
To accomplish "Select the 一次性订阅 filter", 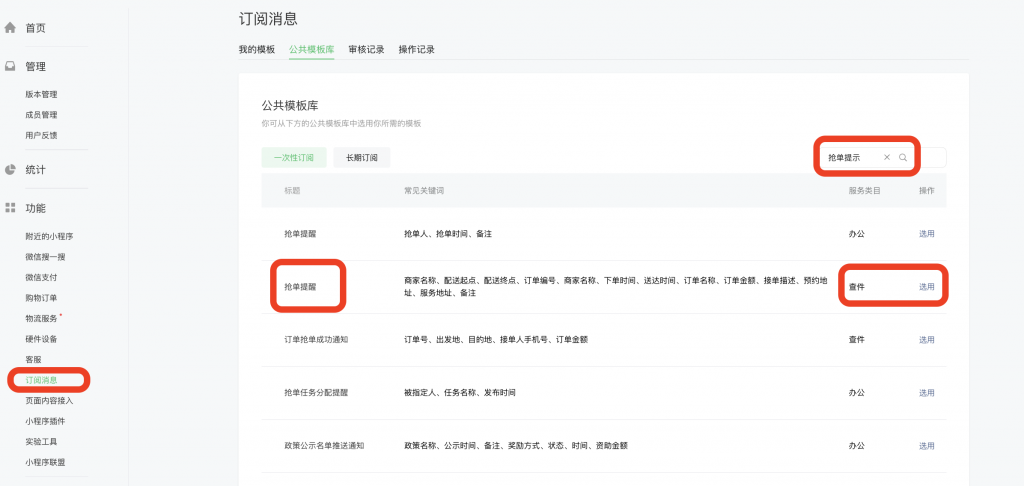I will (294, 158).
